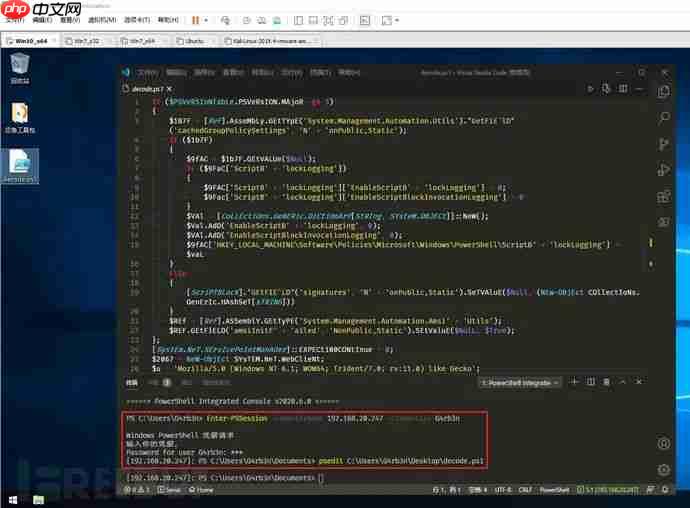The width and height of the screenshot is (690, 508).
Task: Open the VMware Tabs (T) menu
Action: (137, 20)
